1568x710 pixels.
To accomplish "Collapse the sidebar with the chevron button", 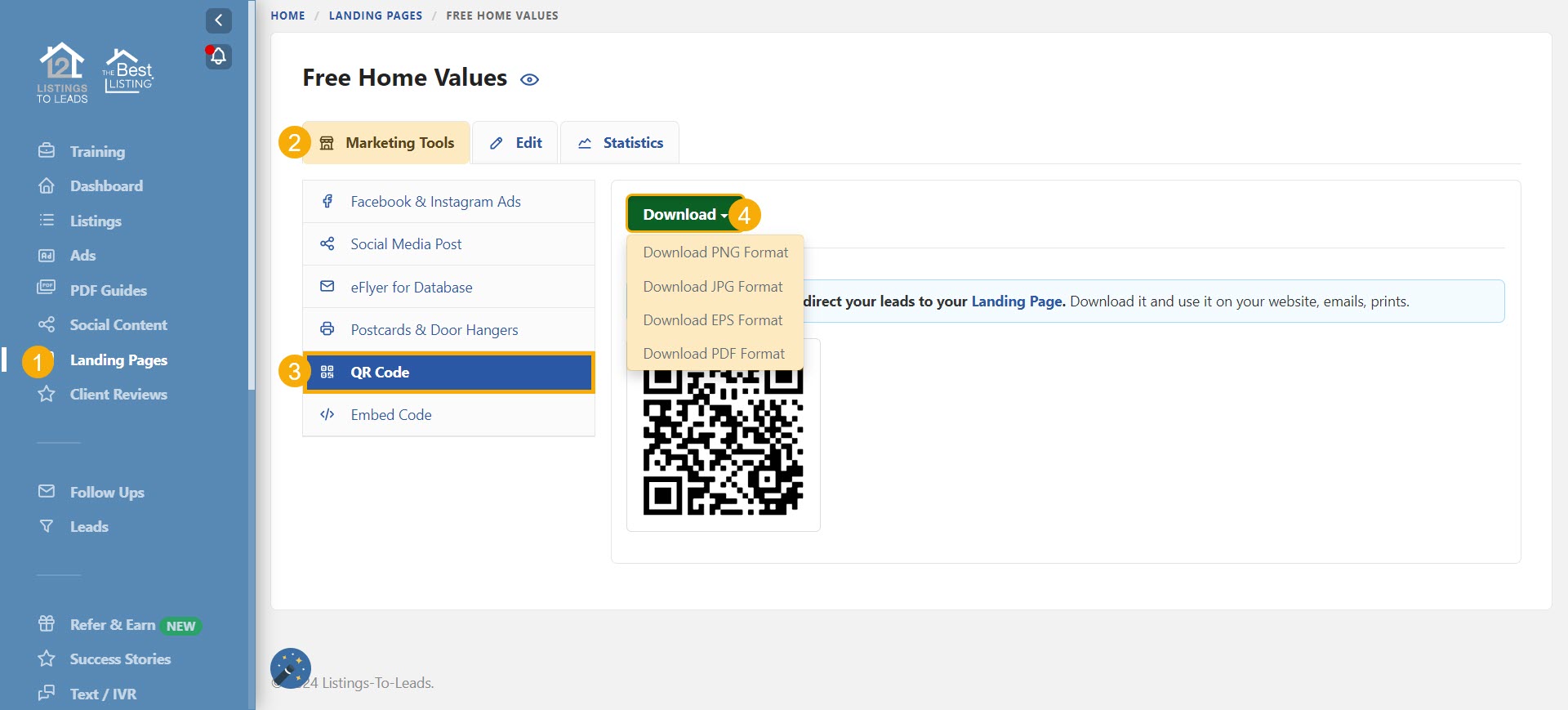I will pos(218,20).
